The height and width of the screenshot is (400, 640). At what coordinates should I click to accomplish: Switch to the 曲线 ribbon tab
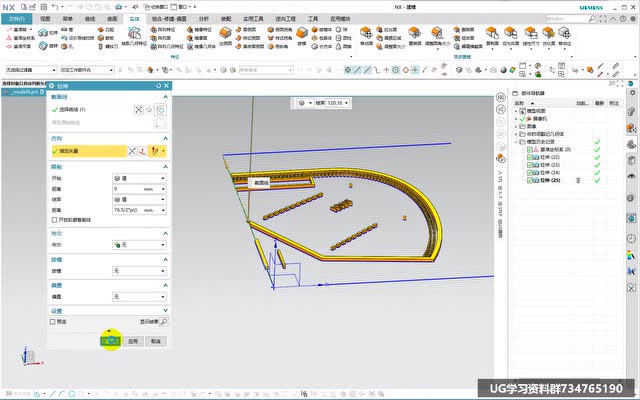tap(91, 18)
